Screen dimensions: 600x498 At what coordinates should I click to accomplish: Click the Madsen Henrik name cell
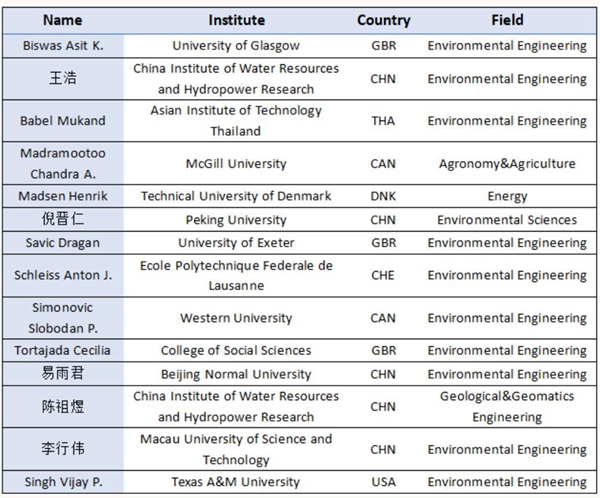tap(63, 196)
